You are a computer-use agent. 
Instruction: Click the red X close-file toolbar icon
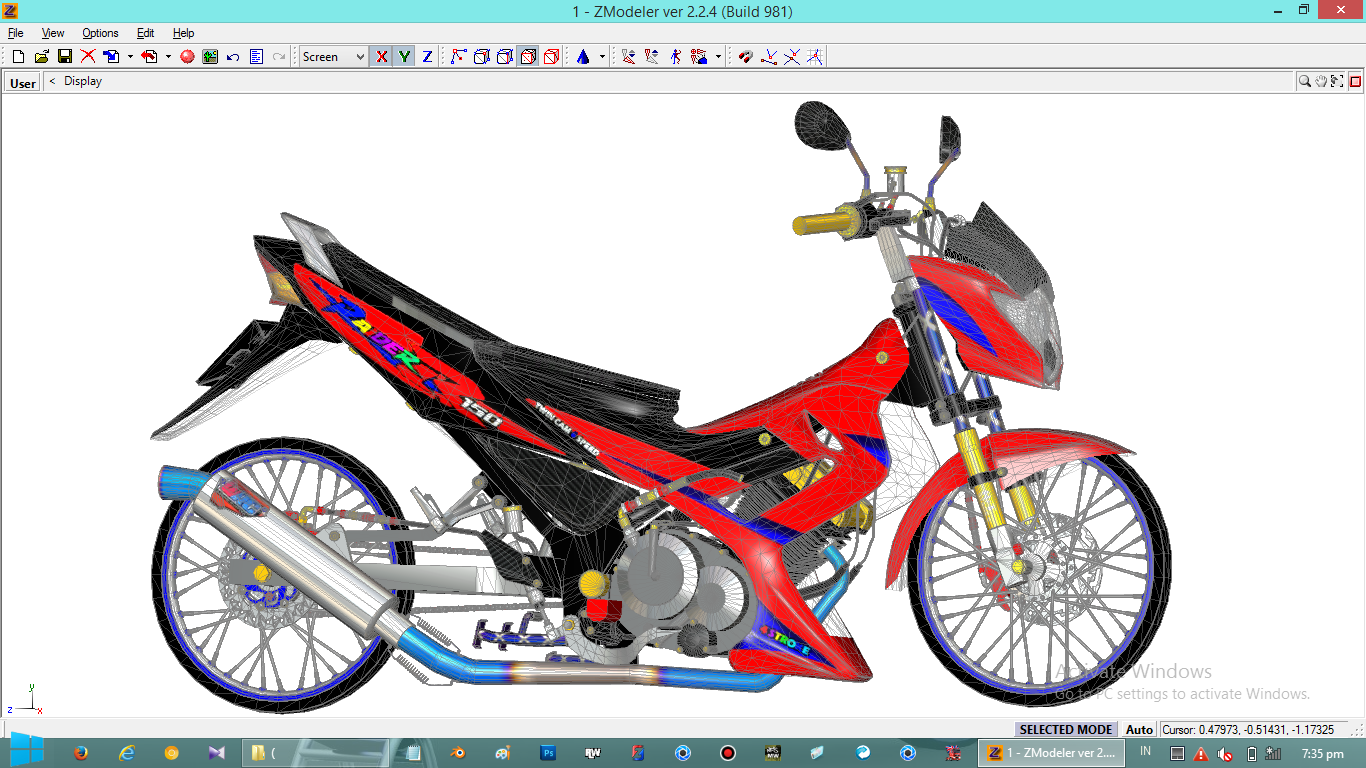pyautogui.click(x=88, y=57)
